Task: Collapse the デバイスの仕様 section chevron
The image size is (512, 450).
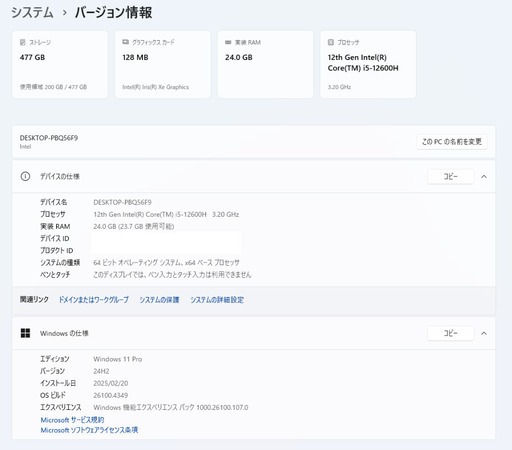Action: [484, 177]
